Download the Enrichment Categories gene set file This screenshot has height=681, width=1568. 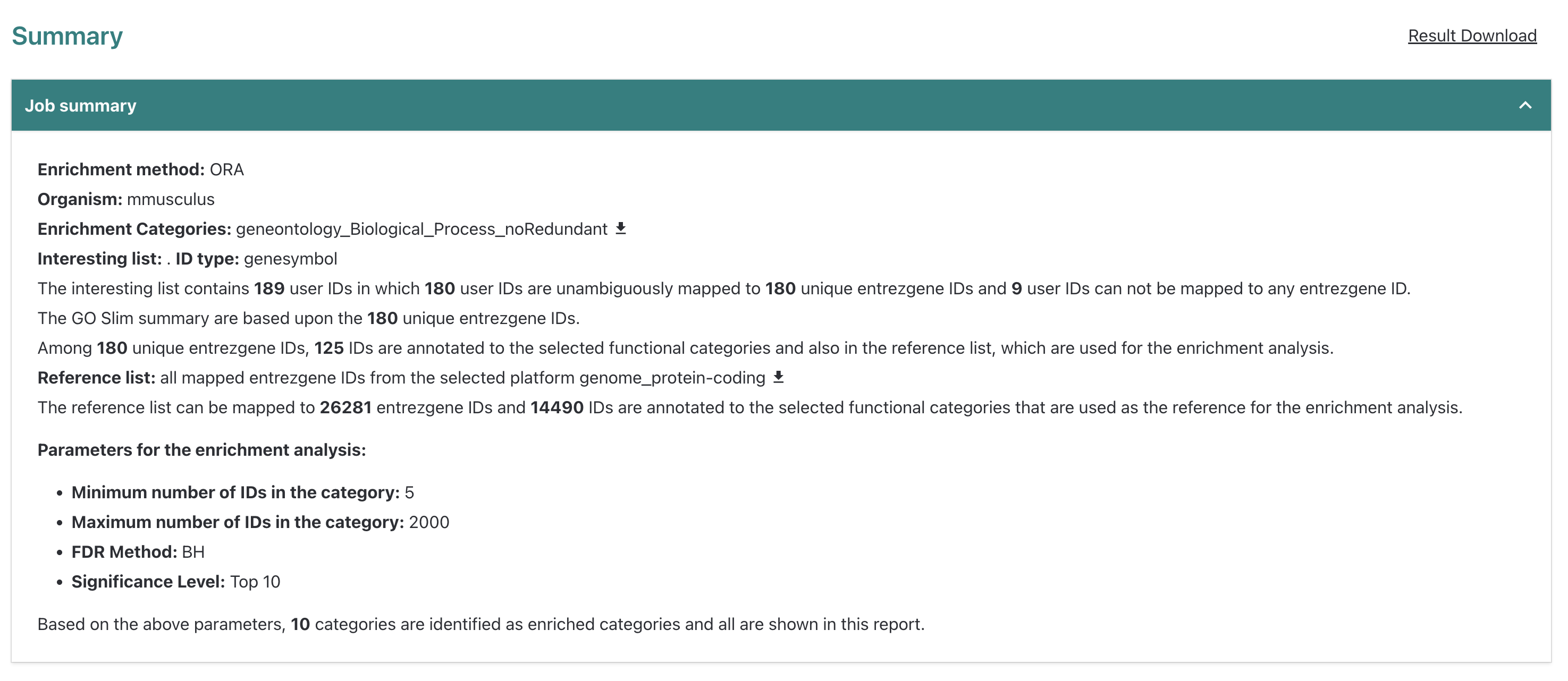(620, 228)
